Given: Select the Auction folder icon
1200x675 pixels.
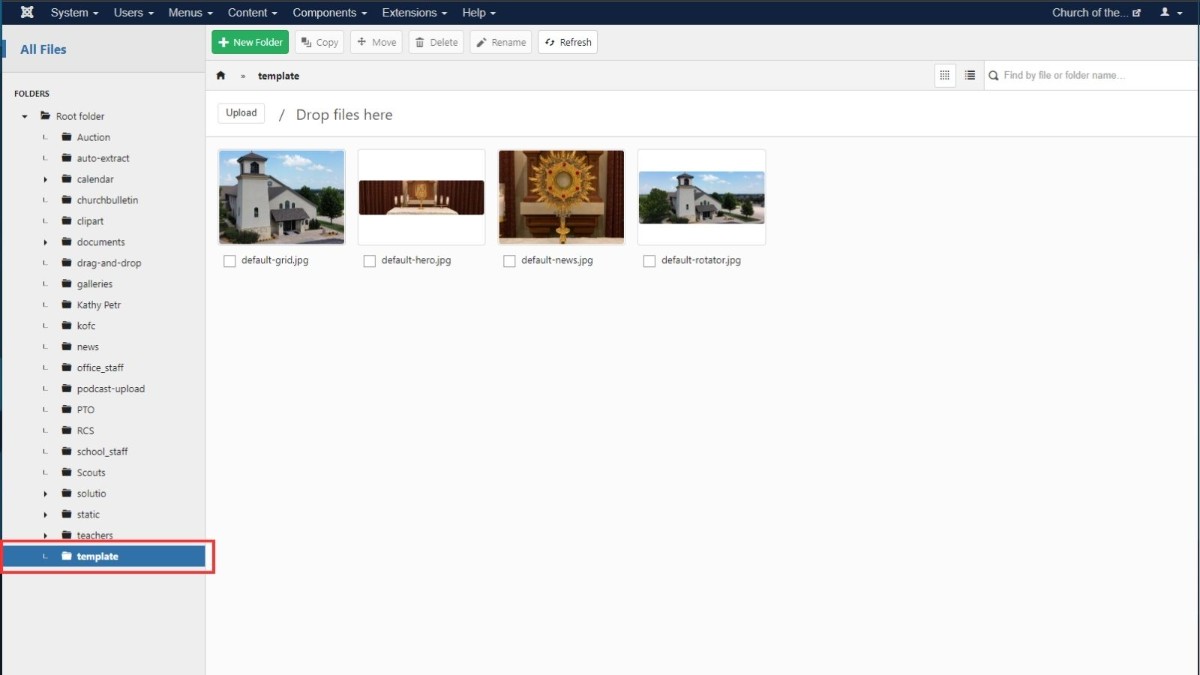Looking at the screenshot, I should click(x=66, y=137).
